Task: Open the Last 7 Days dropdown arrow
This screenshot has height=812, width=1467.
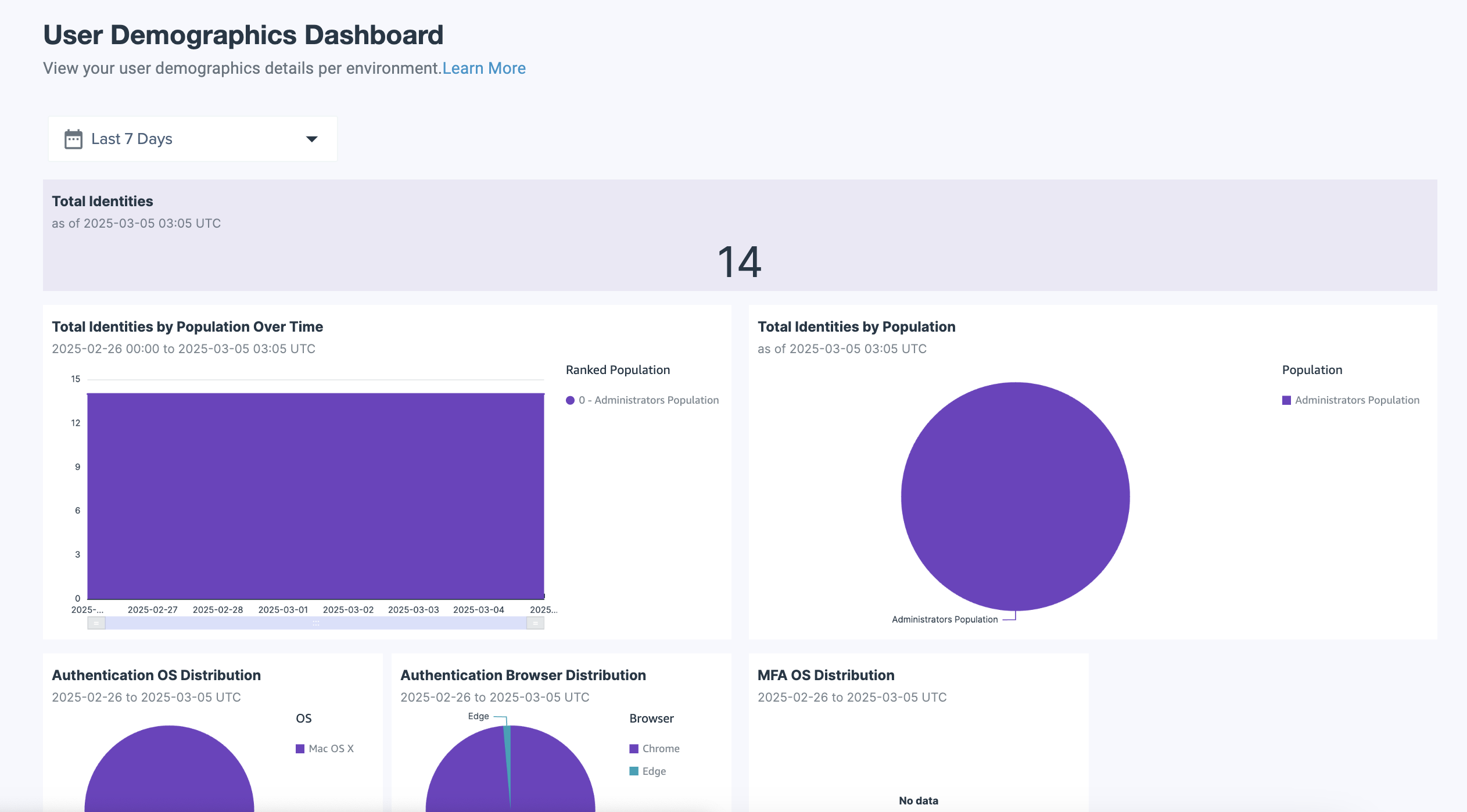Action: coord(312,139)
